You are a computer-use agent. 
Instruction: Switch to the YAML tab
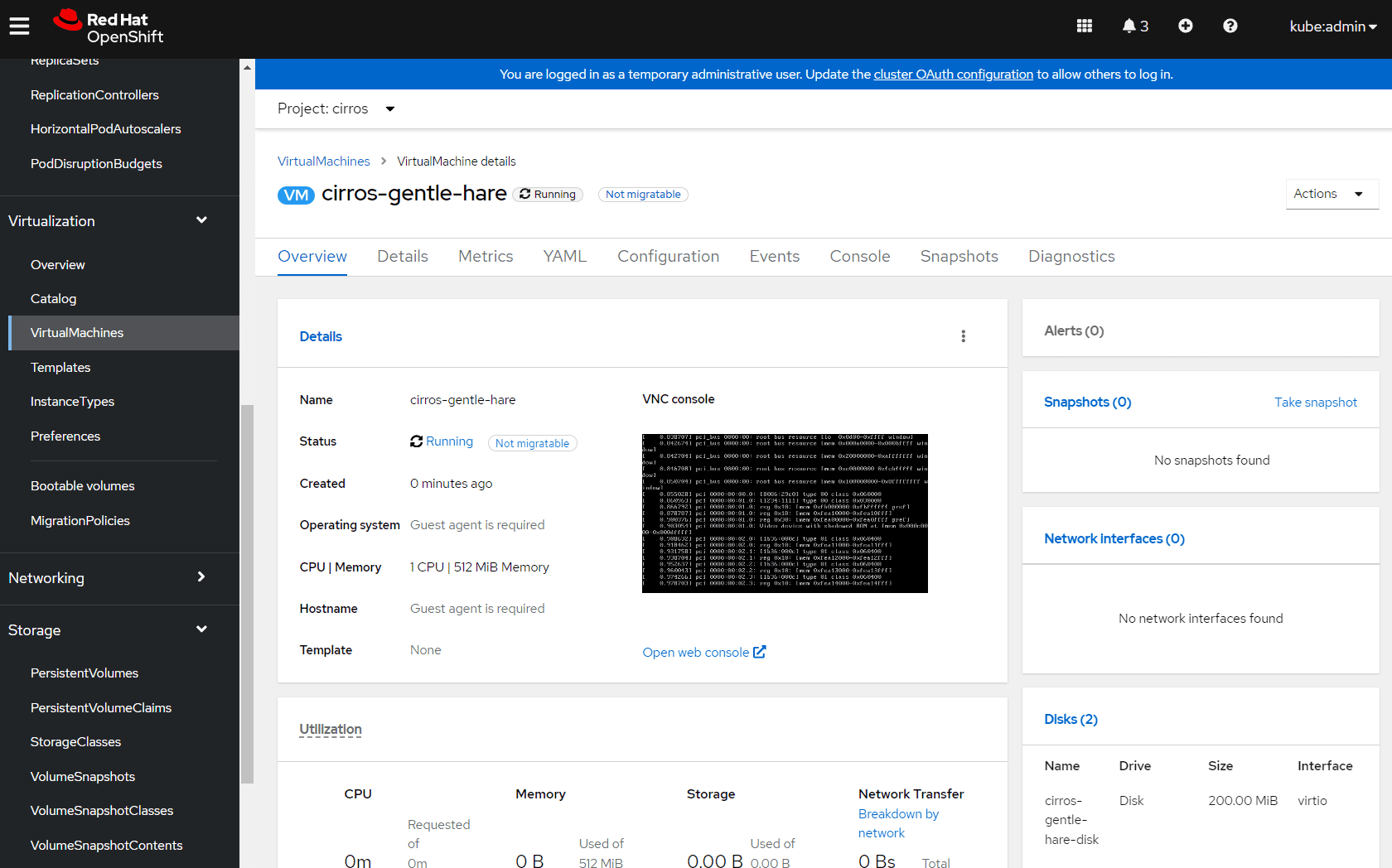tap(564, 257)
